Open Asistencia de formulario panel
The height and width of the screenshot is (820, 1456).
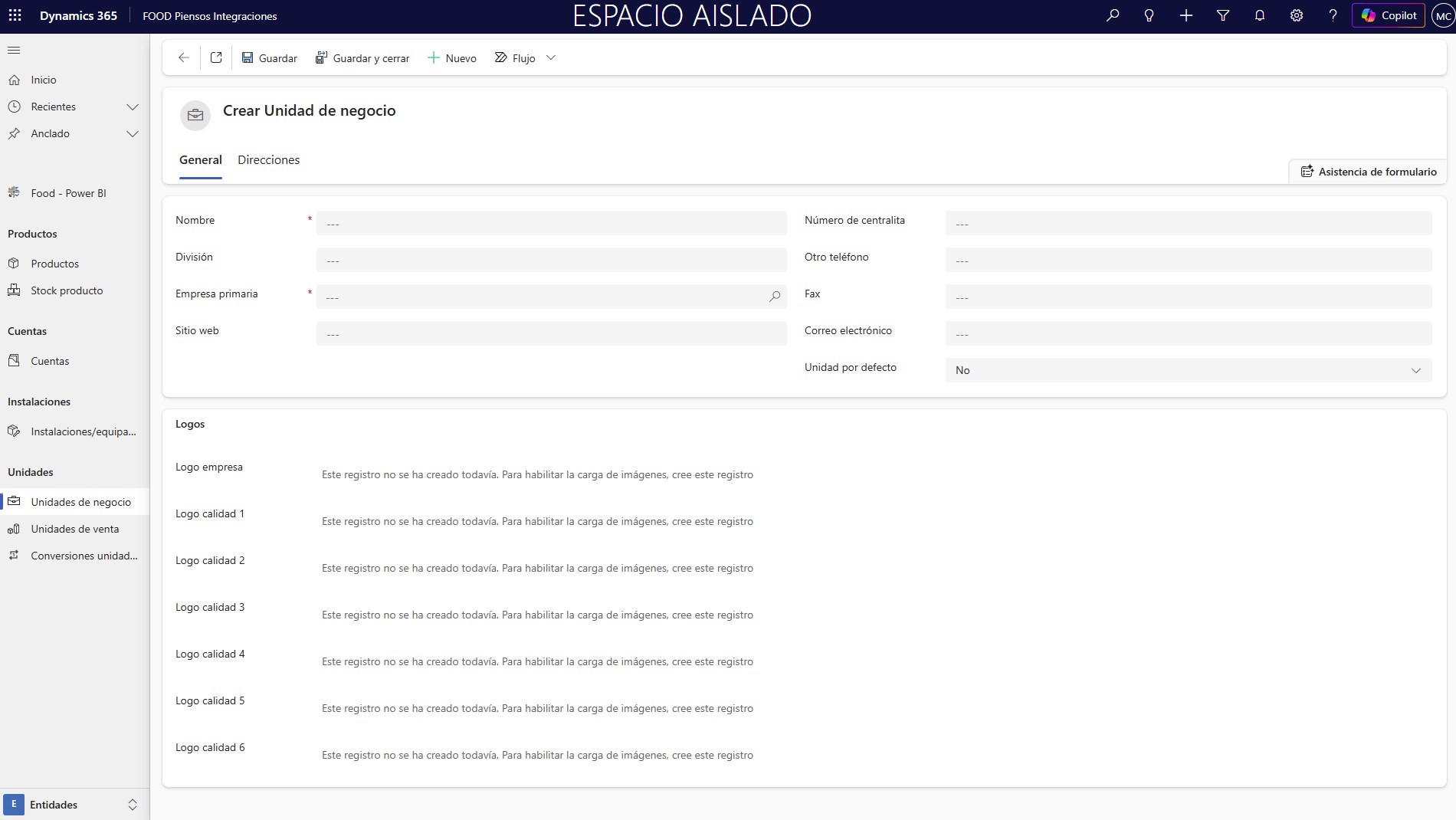1369,172
